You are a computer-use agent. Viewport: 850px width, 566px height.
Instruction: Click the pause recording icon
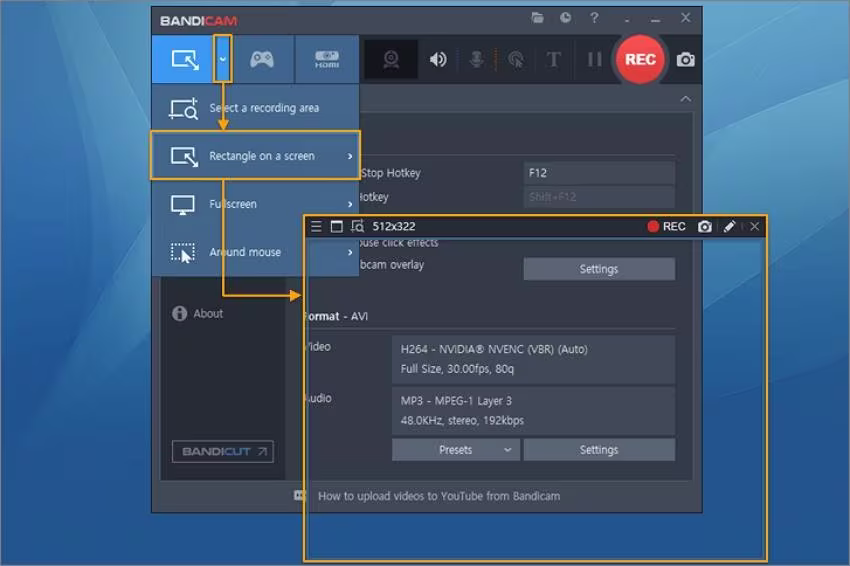click(595, 59)
